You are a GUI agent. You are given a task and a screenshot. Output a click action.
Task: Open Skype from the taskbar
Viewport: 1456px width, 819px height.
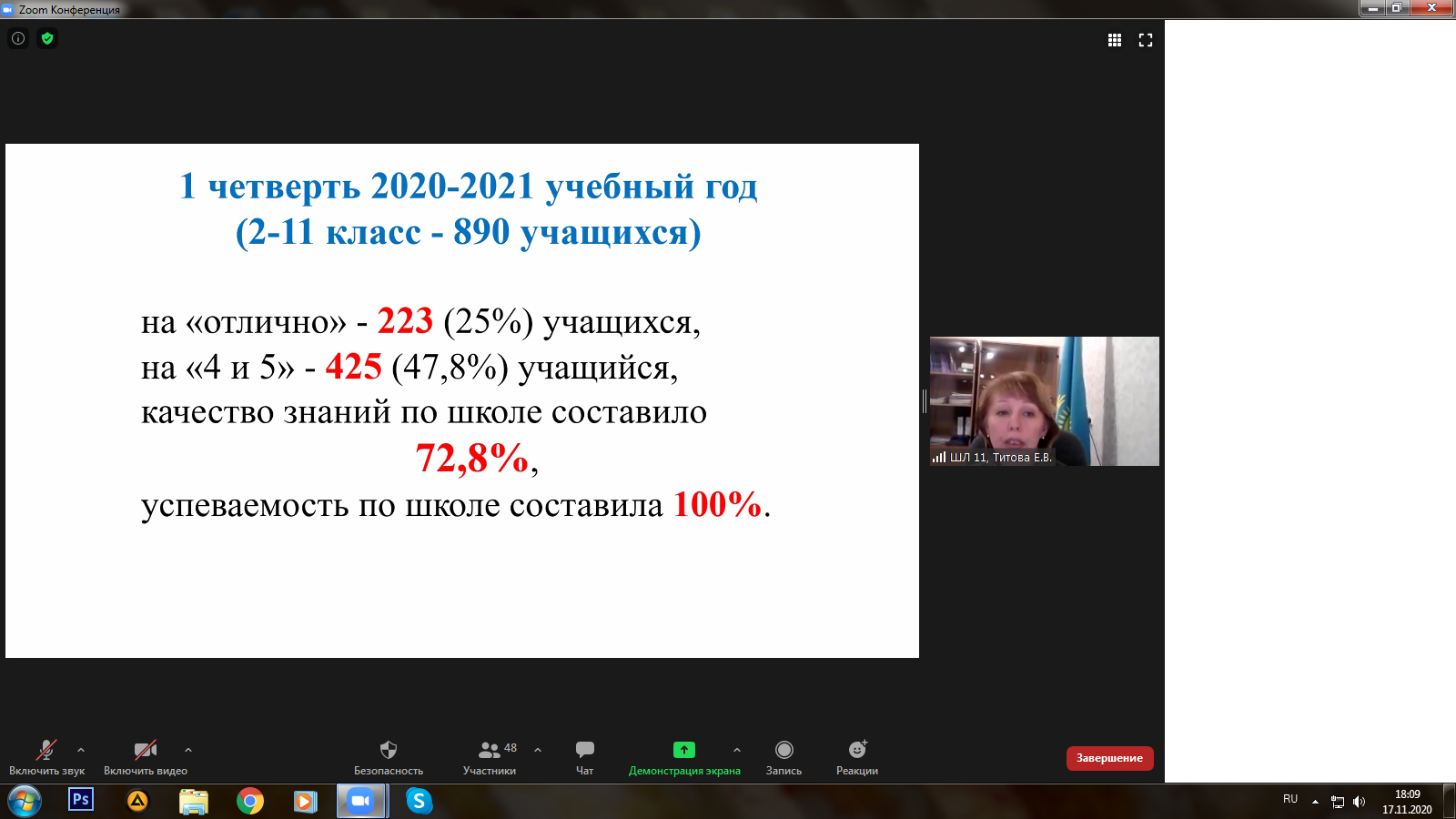pos(419,801)
